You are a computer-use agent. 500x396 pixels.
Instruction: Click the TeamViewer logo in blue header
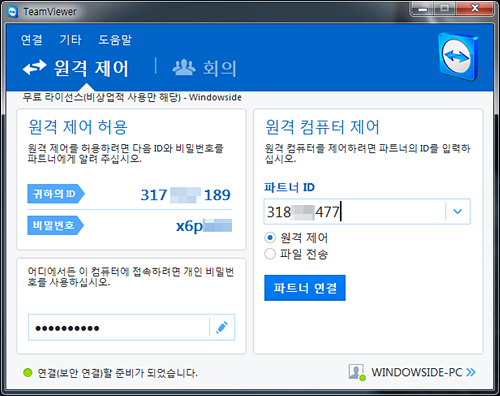pyautogui.click(x=459, y=57)
